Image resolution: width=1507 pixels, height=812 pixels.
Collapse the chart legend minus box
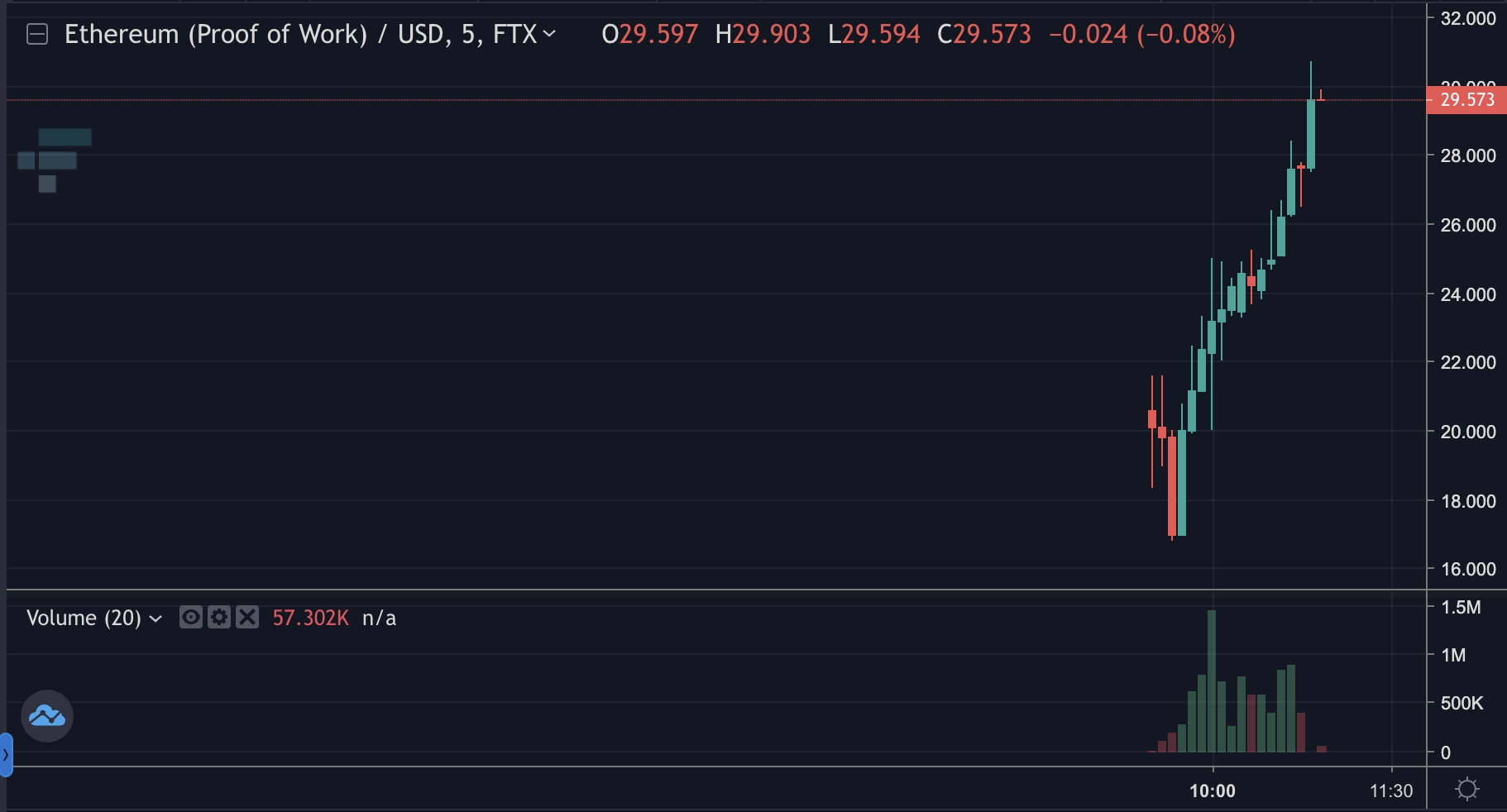(x=37, y=35)
